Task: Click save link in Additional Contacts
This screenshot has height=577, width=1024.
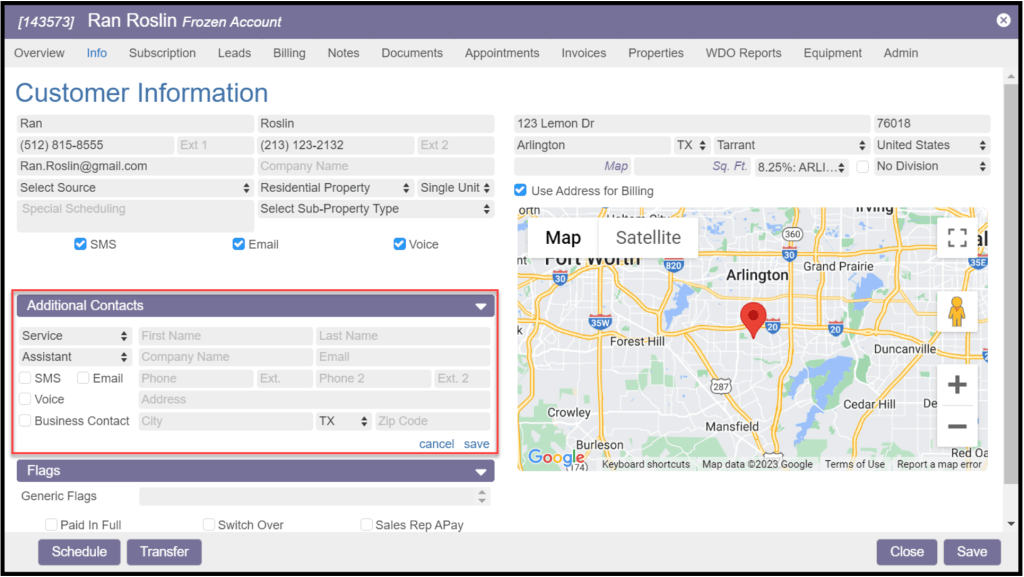Action: [477, 444]
